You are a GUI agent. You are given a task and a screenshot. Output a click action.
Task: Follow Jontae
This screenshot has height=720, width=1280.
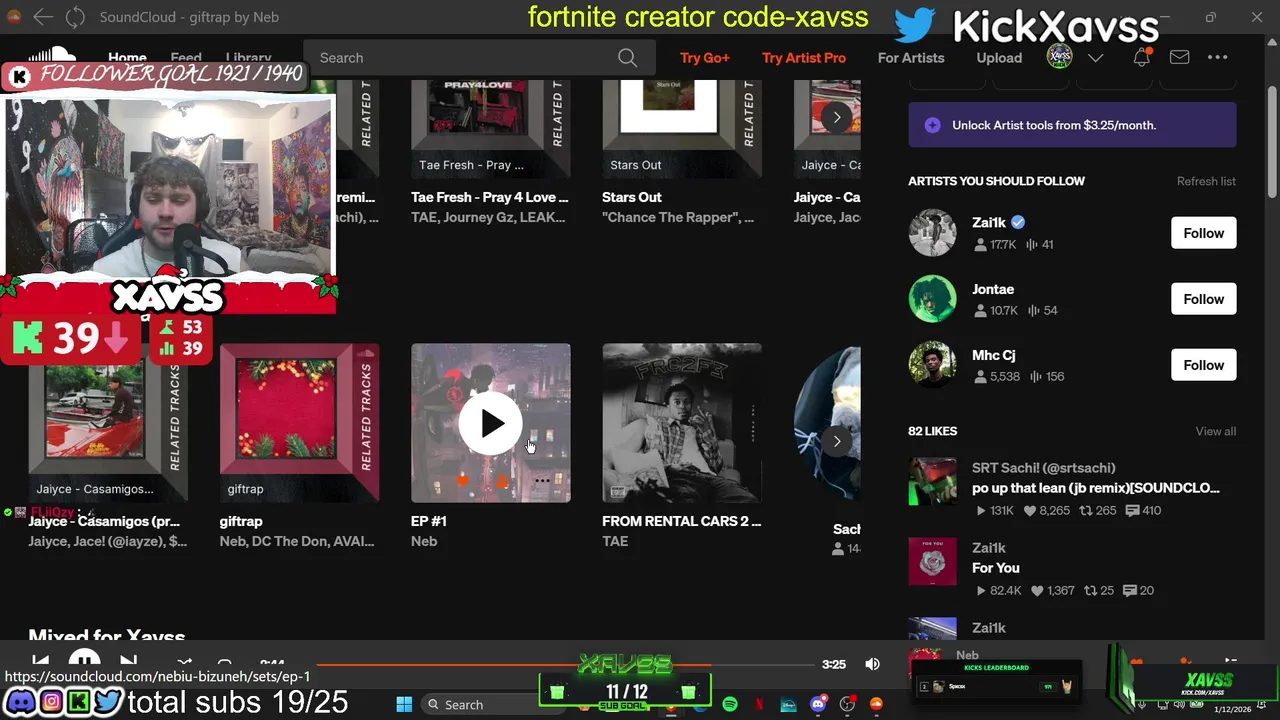point(1203,299)
